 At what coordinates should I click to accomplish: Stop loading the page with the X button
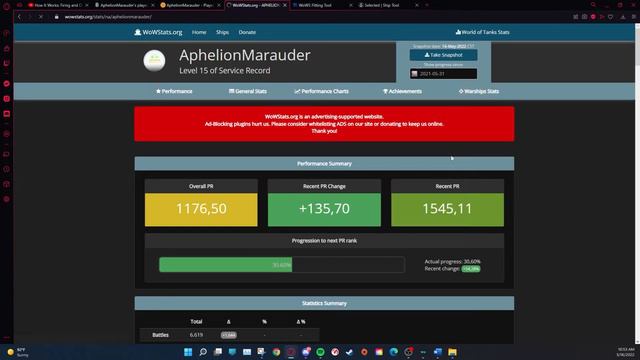(x=40, y=17)
